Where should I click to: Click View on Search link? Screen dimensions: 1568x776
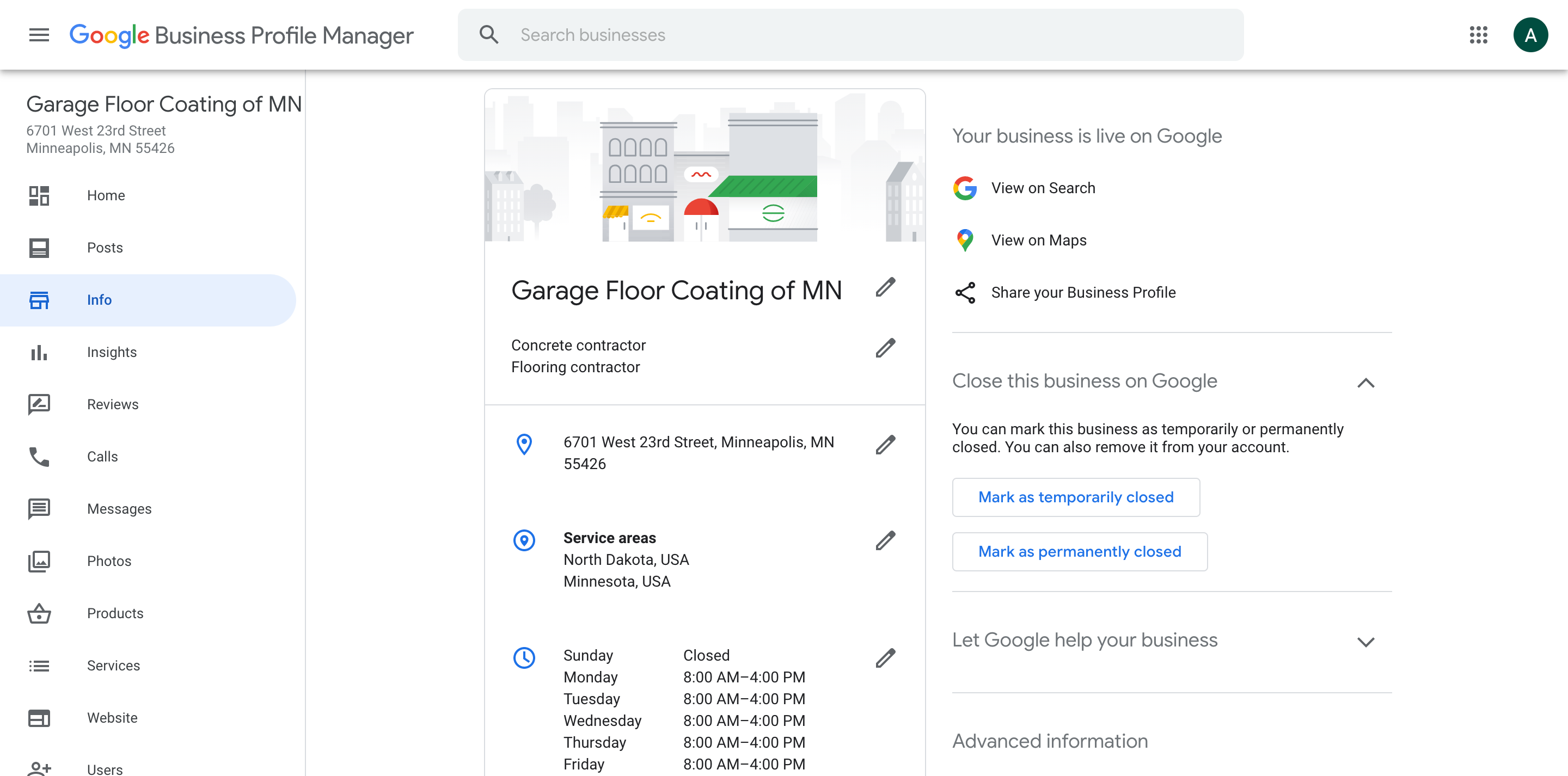[x=1043, y=187]
